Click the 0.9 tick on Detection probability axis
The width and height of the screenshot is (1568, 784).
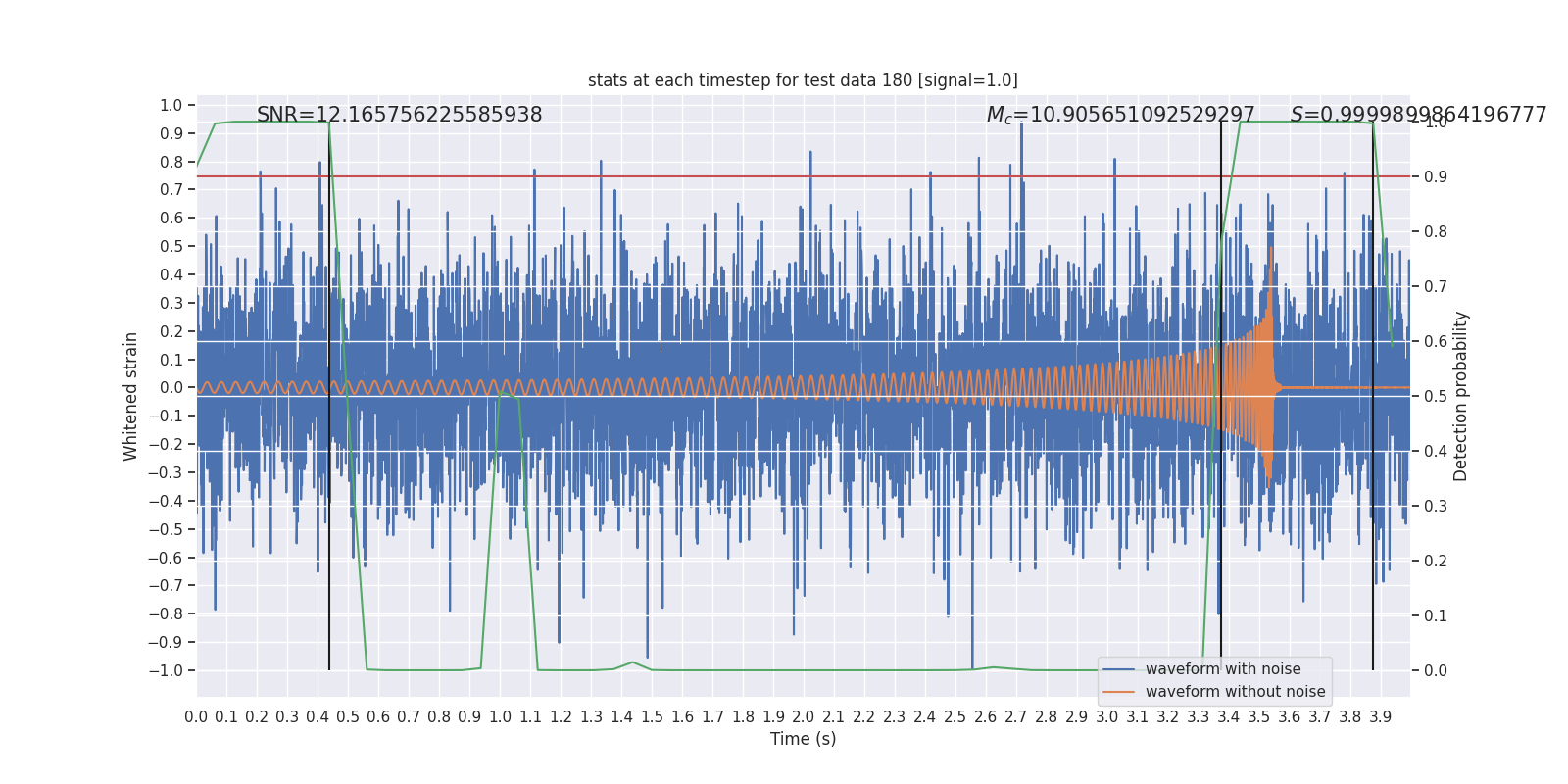pyautogui.click(x=1436, y=177)
